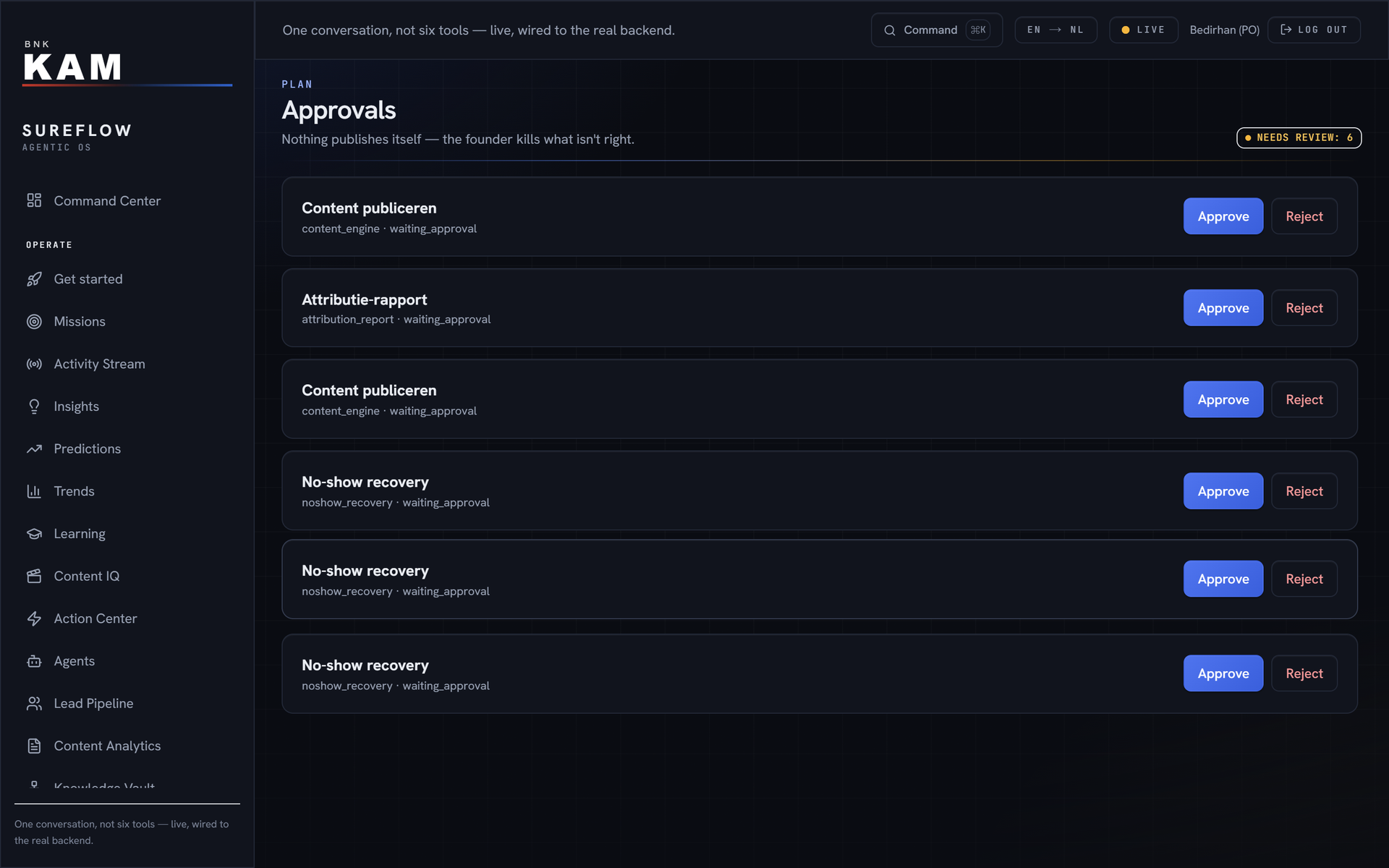Toggle language from EN to NL
This screenshot has height=868, width=1389.
click(x=1055, y=30)
